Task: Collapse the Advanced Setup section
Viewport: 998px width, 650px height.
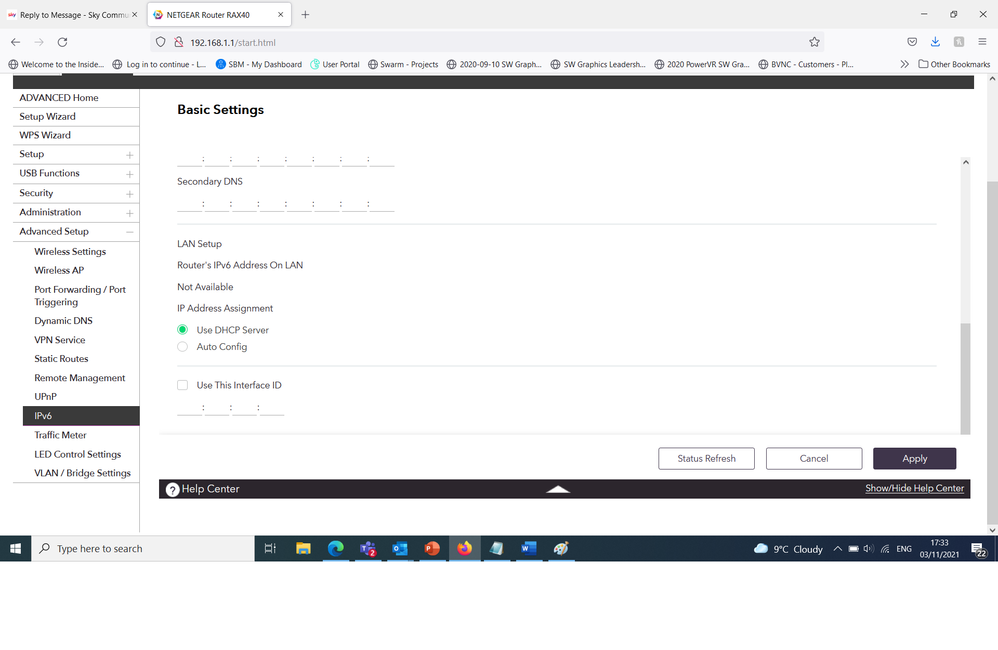Action: click(129, 232)
